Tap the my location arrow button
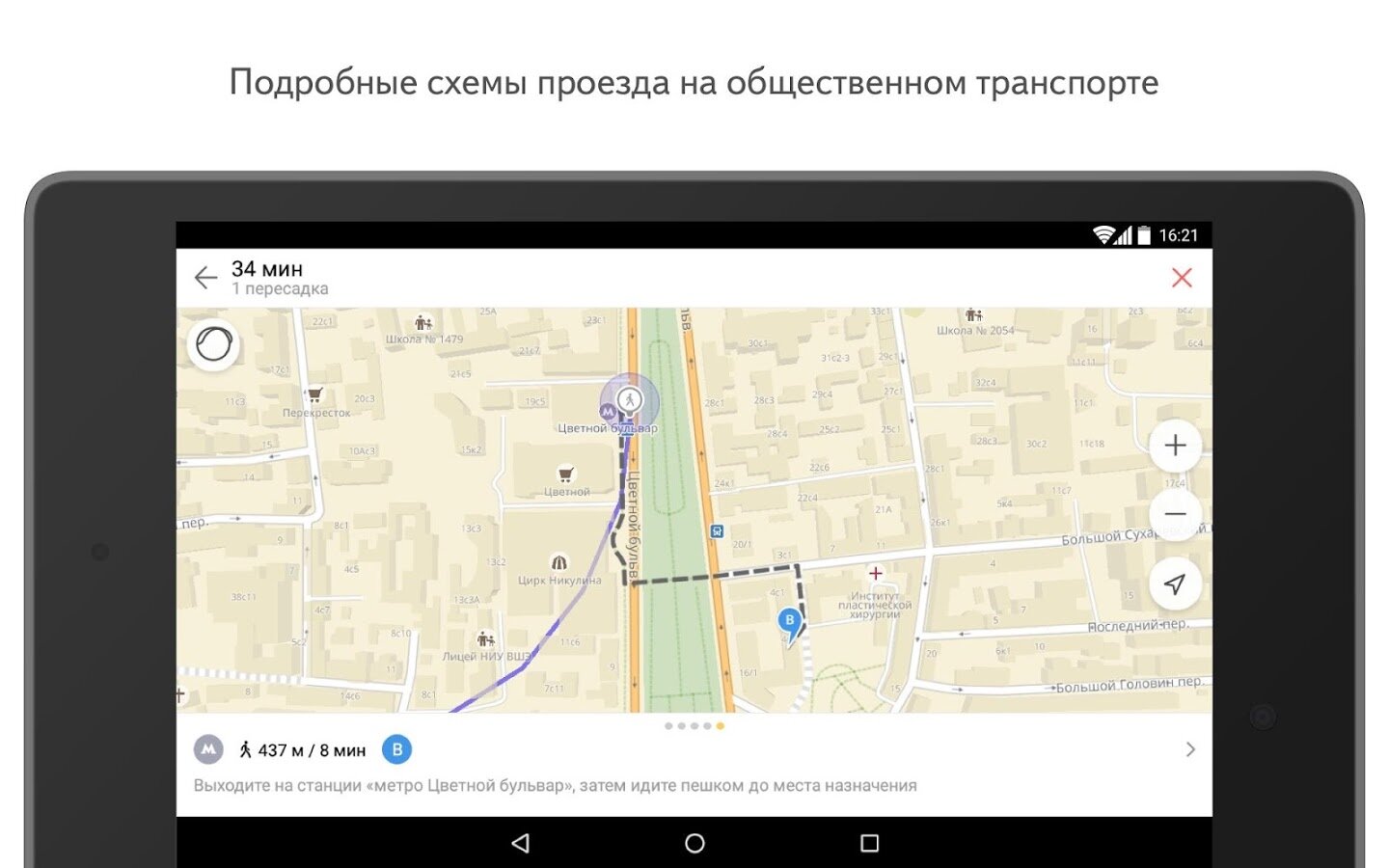1389x868 pixels. 1175,583
